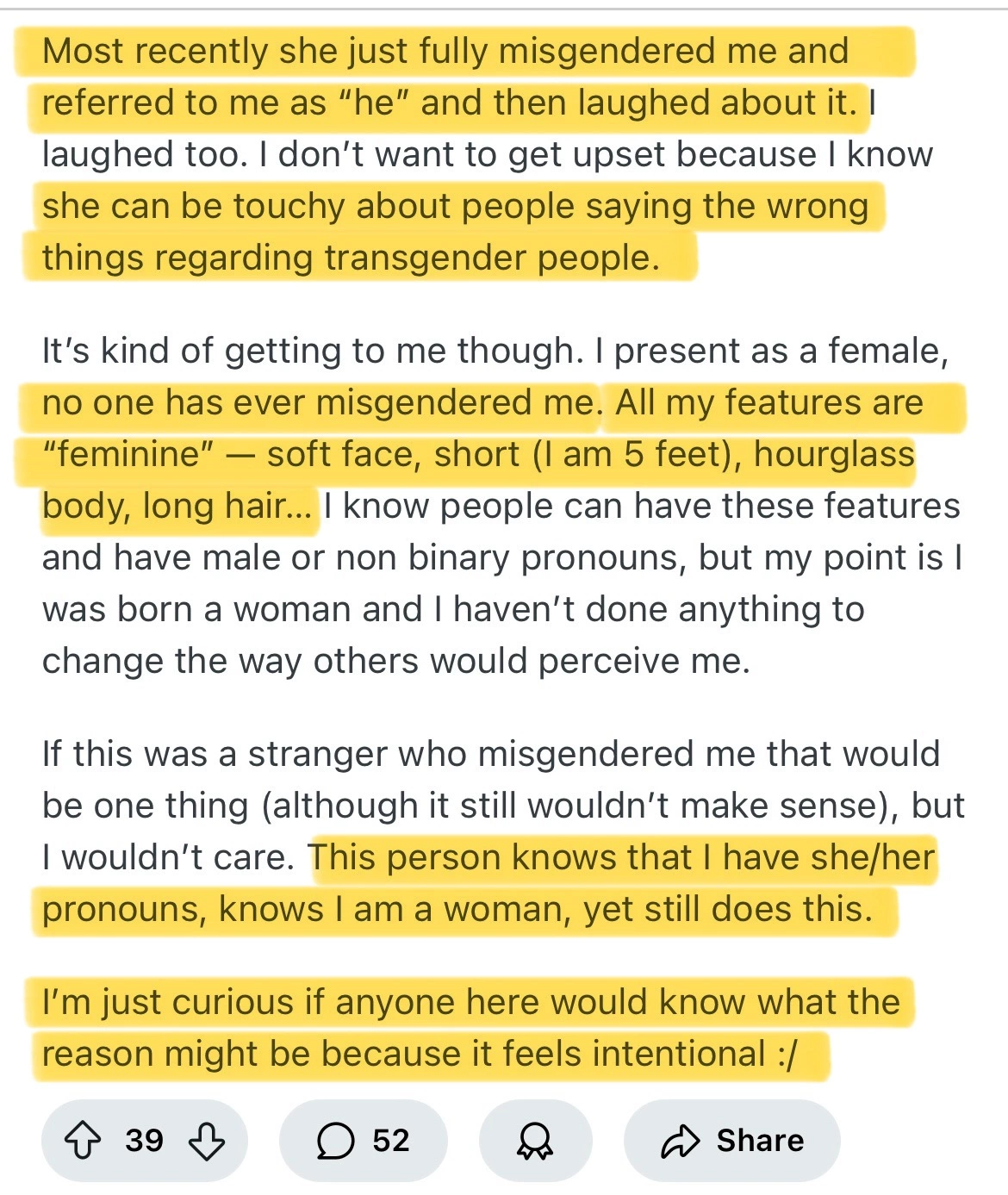Click the vote count showing 39

144,1141
